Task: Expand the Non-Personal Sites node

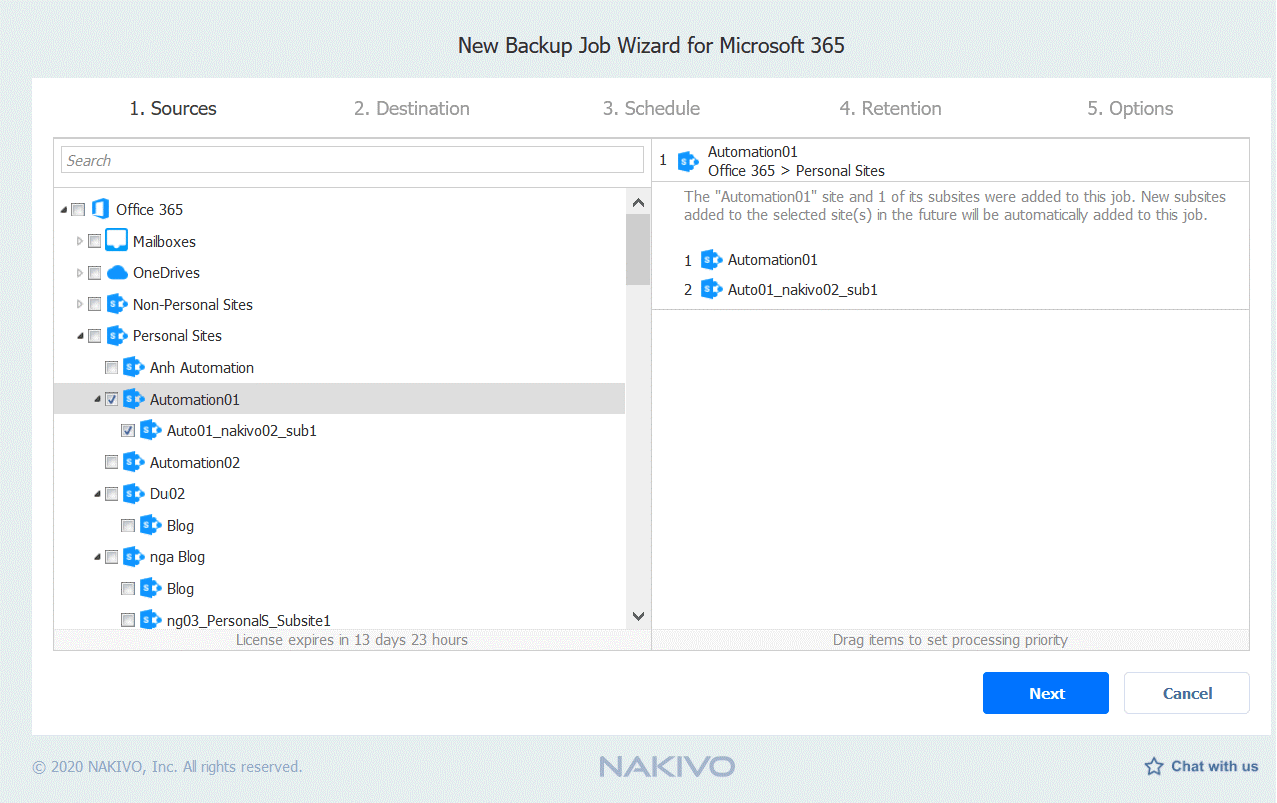Action: tap(81, 304)
